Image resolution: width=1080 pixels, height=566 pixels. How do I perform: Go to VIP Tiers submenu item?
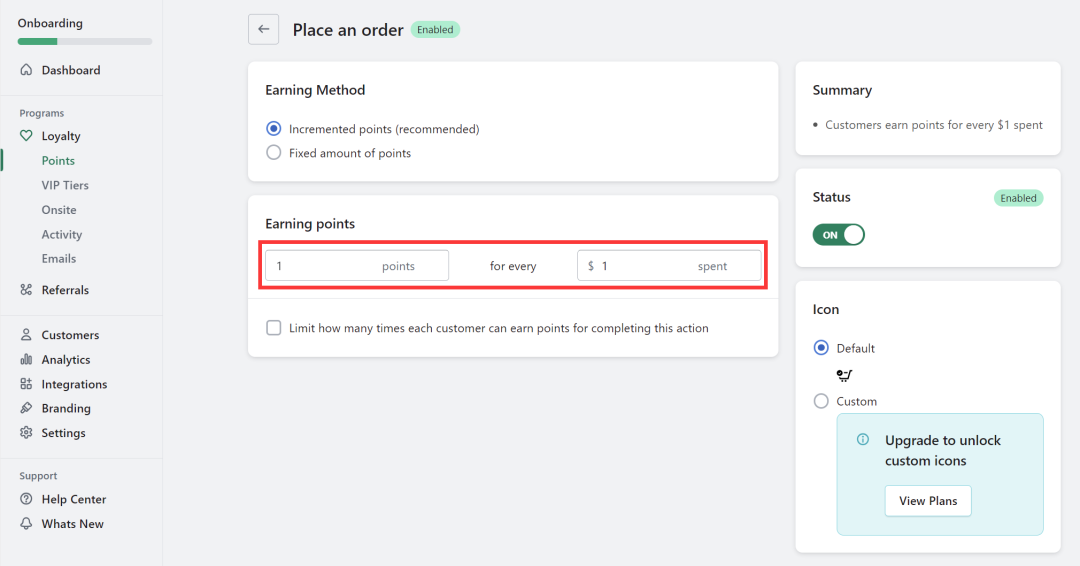65,185
